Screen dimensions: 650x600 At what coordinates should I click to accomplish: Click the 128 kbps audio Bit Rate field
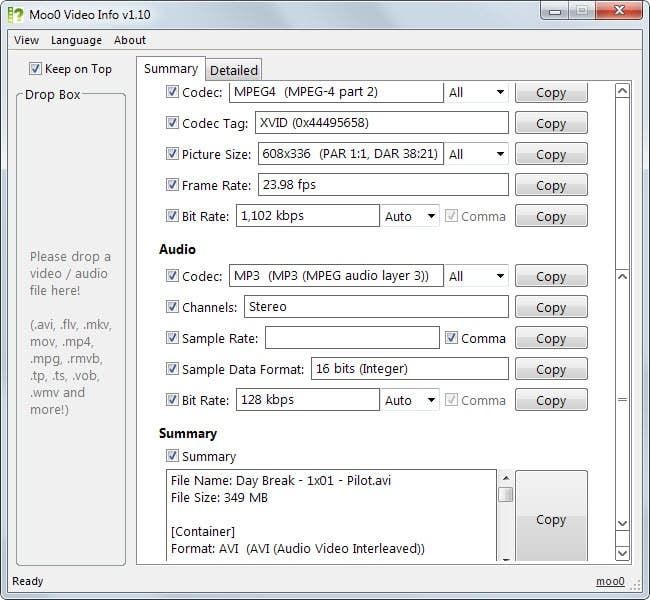click(x=308, y=400)
